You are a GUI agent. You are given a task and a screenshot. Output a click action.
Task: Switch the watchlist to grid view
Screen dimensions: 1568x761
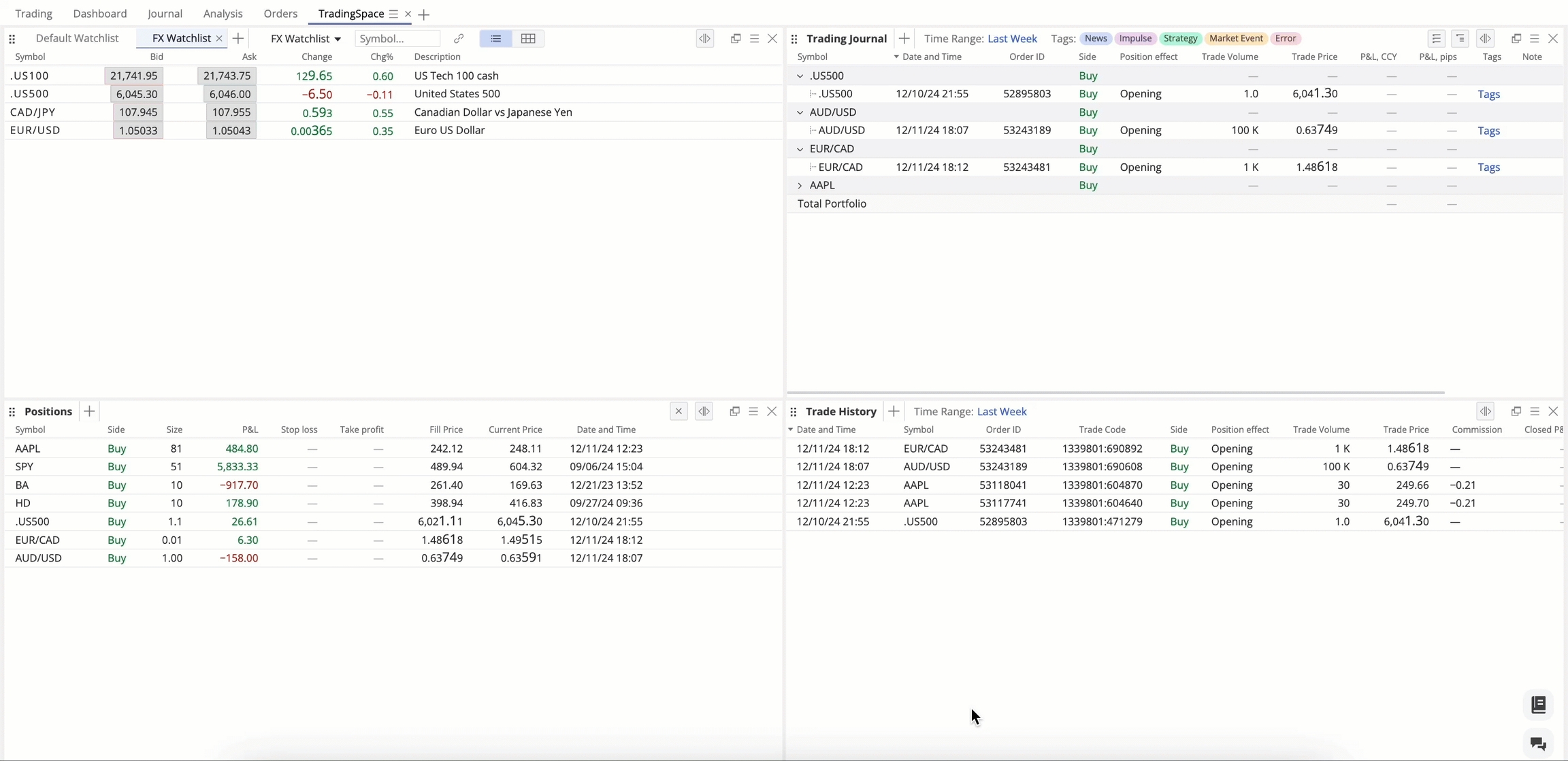[528, 39]
